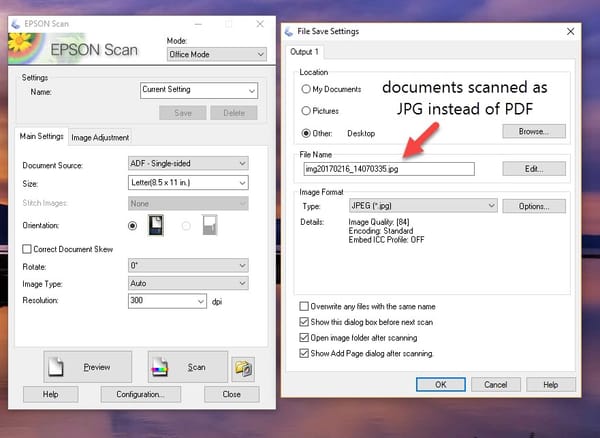600x438 pixels.
Task: Click 'Encoding: Standard' detail text
Action: click(381, 231)
